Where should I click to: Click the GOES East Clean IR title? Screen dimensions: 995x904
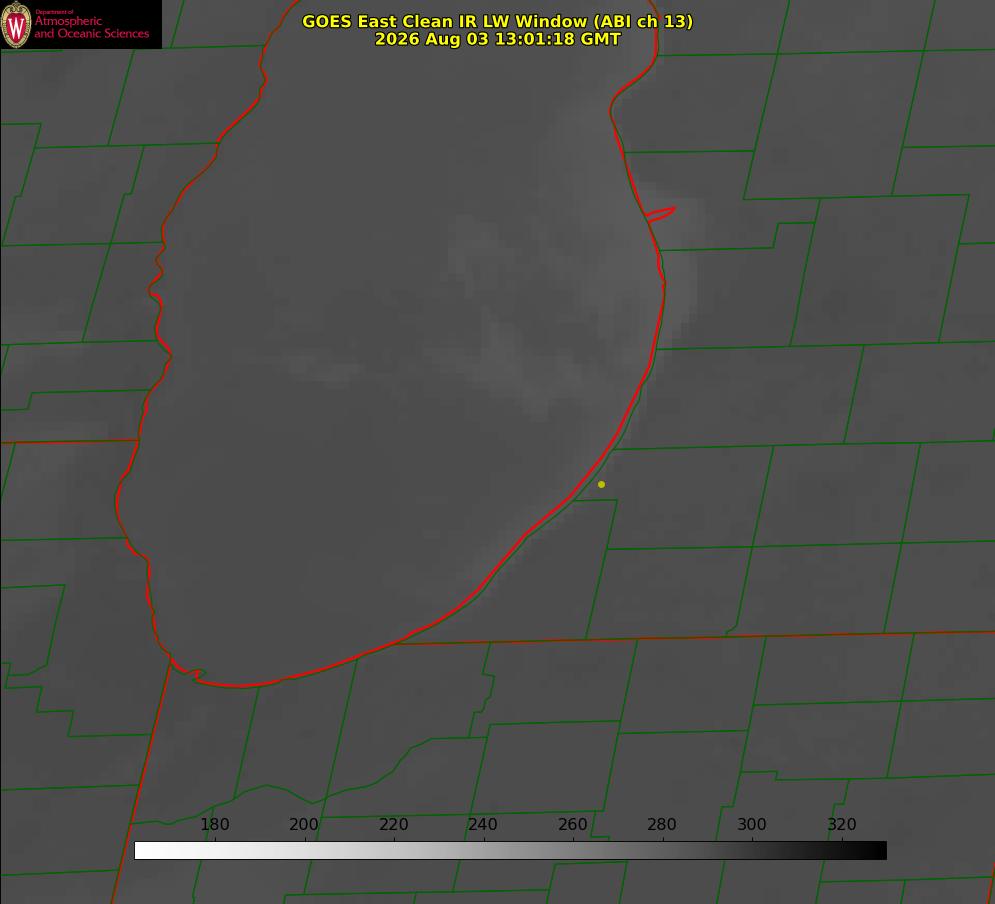pos(498,21)
